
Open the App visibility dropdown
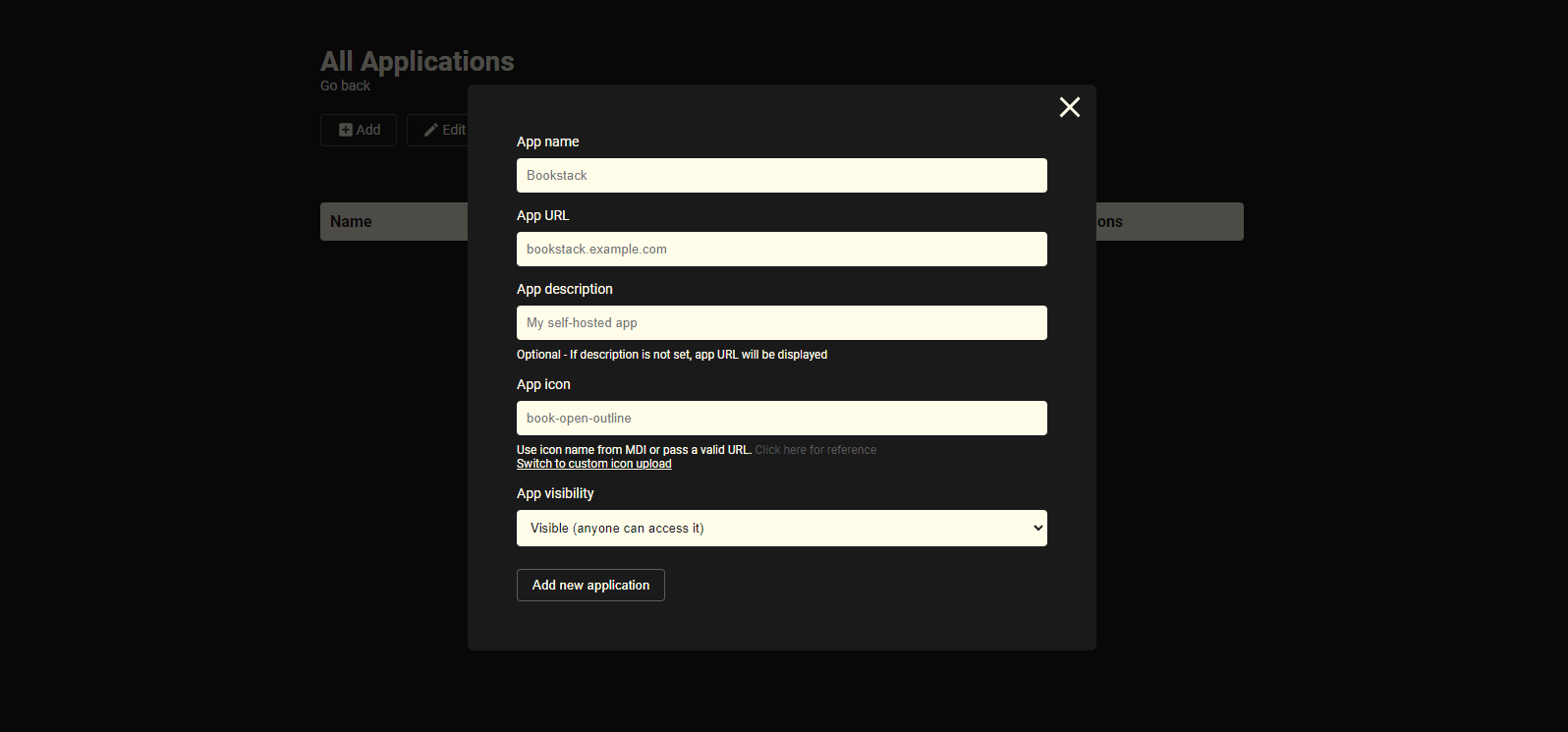782,528
